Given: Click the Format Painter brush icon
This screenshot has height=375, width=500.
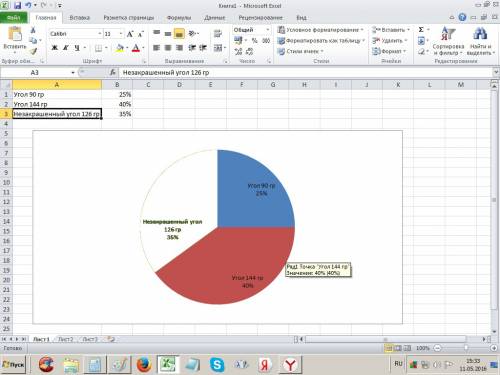Looking at the screenshot, I should pos(33,51).
